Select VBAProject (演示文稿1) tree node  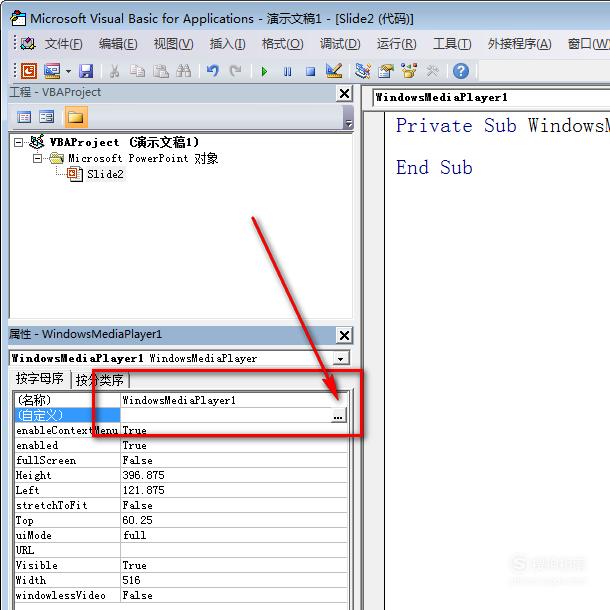click(x=124, y=142)
